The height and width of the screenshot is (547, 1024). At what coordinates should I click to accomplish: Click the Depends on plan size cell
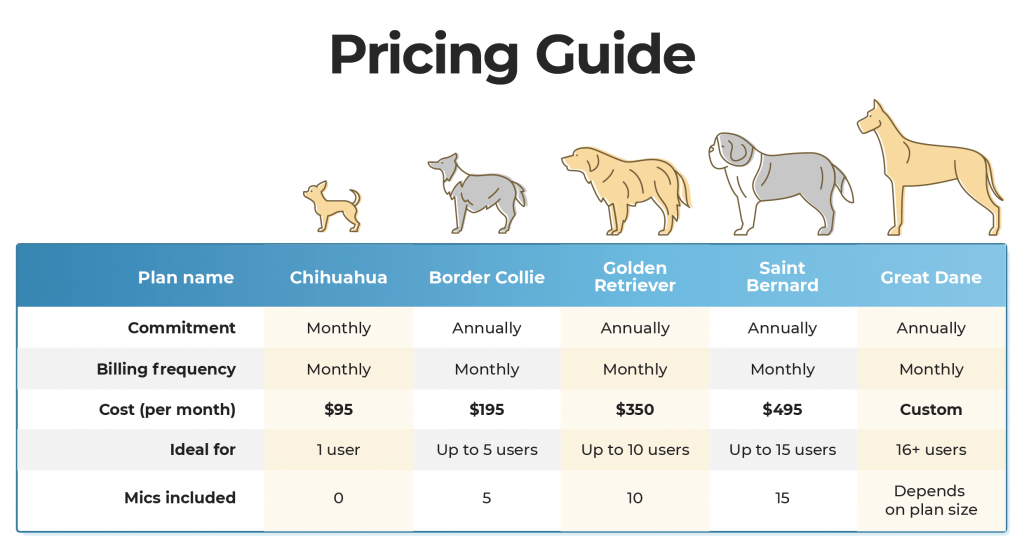pyautogui.click(x=931, y=500)
